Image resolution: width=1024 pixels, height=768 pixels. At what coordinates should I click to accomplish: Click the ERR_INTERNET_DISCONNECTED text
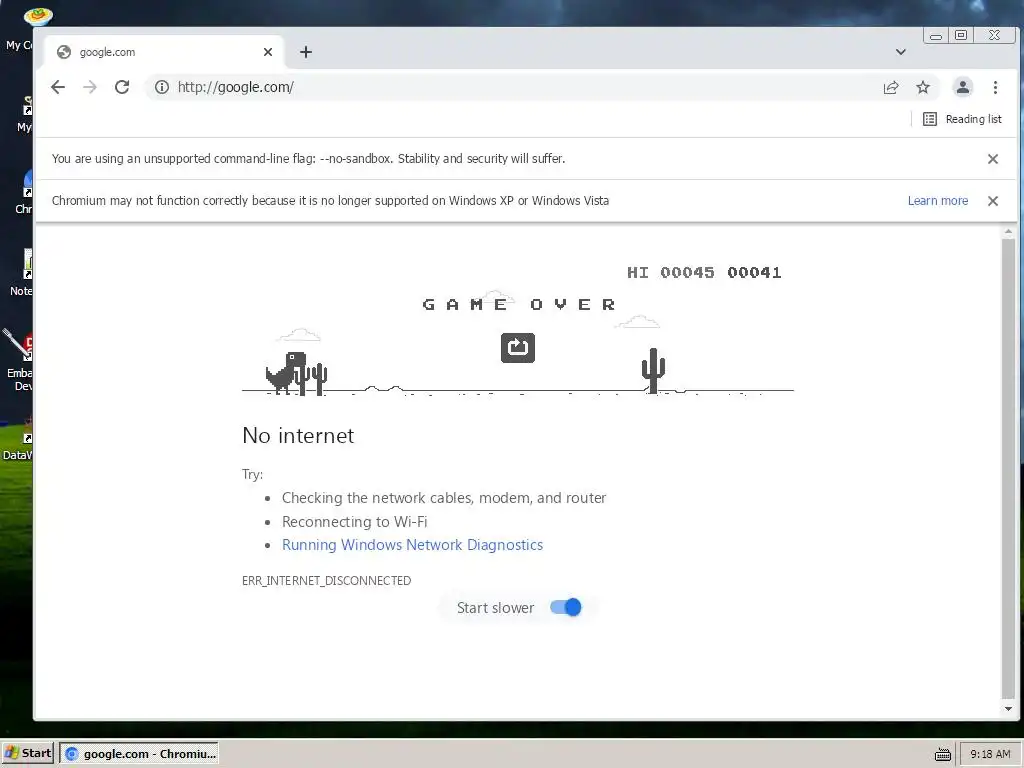click(327, 581)
